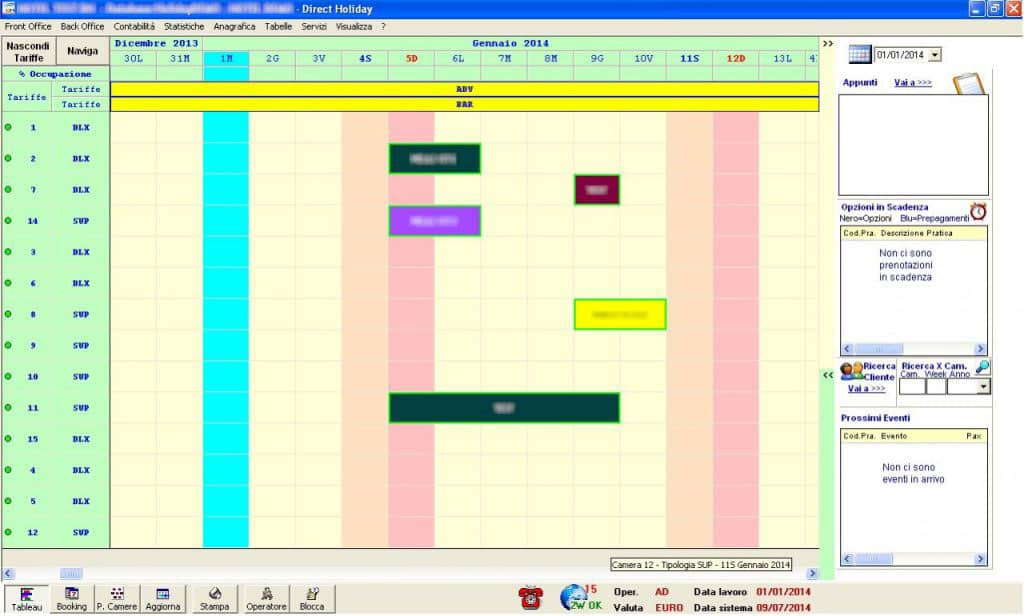The height and width of the screenshot is (616, 1024).
Task: Collapse side panel with >> arrows
Action: coord(827,44)
